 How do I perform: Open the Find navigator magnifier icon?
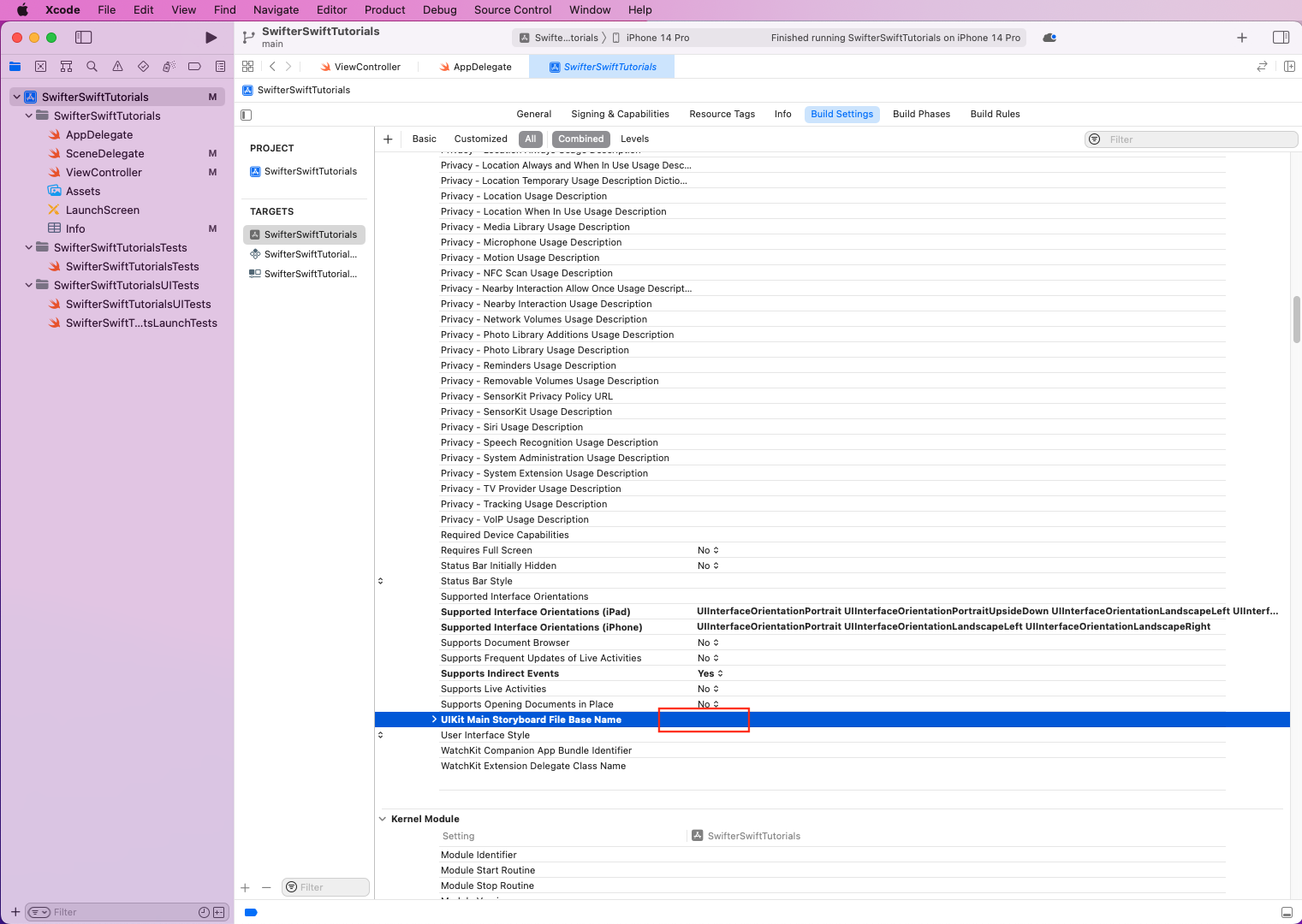coord(92,66)
